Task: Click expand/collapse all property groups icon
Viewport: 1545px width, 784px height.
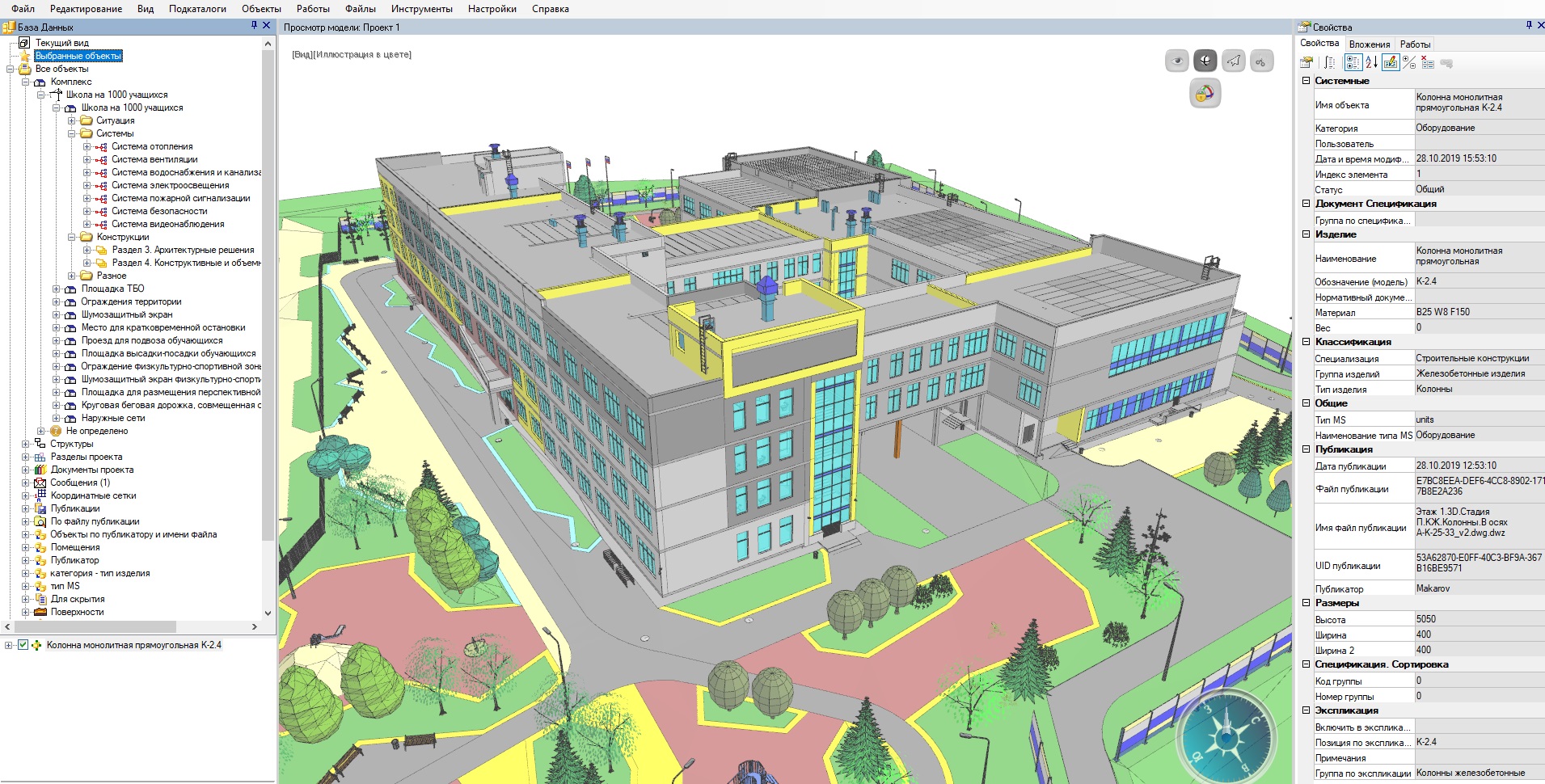Action: click(1410, 63)
